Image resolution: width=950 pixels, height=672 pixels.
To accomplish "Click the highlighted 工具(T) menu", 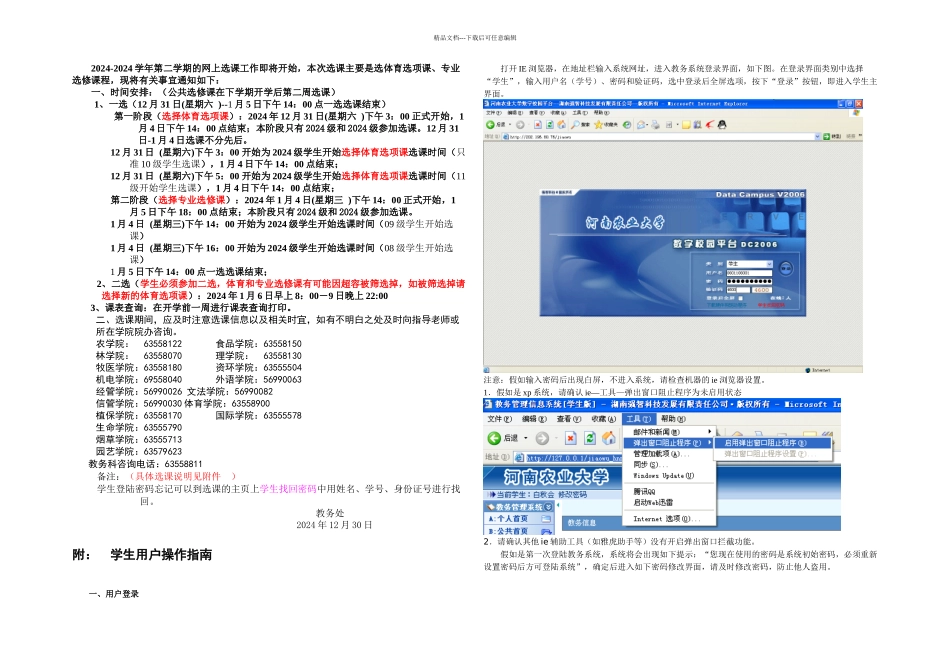I will tap(639, 419).
